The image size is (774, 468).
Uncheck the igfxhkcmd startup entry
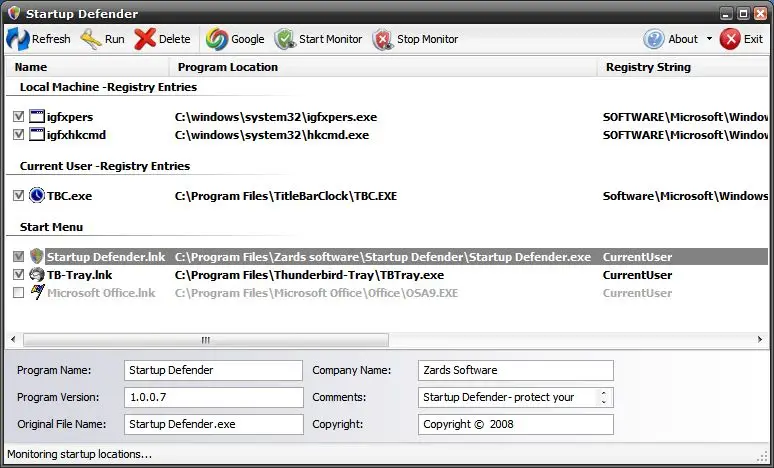coord(18,135)
